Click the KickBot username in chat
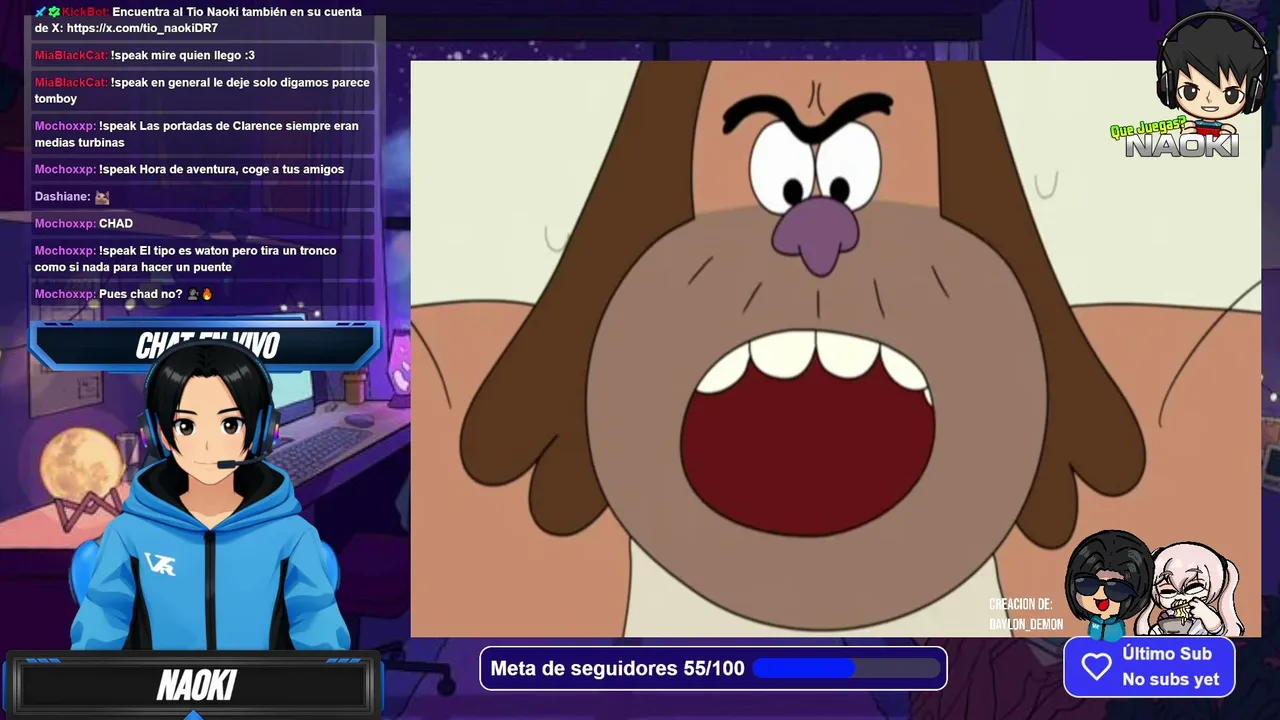Viewport: 1280px width, 720px height. tap(85, 12)
